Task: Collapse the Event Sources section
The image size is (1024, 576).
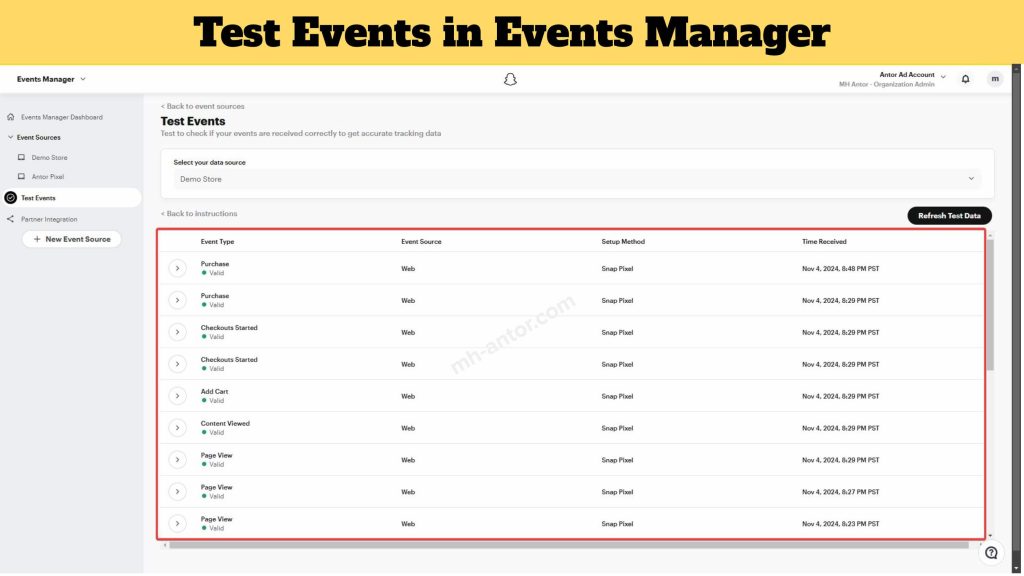Action: pyautogui.click(x=10, y=137)
